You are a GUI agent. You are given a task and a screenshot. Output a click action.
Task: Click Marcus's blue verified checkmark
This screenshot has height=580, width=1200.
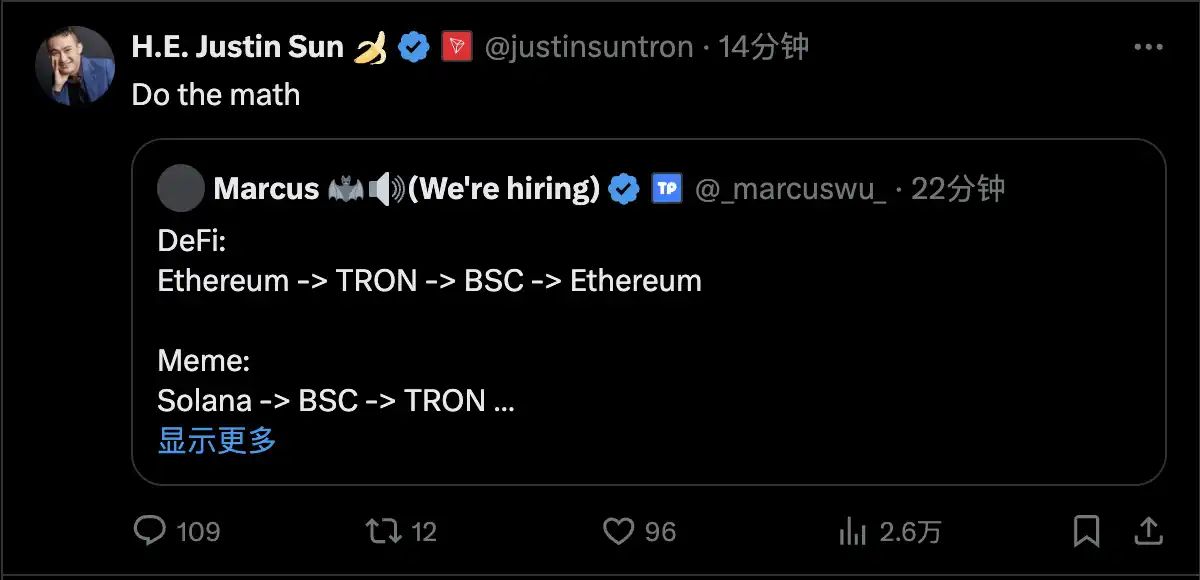(625, 188)
